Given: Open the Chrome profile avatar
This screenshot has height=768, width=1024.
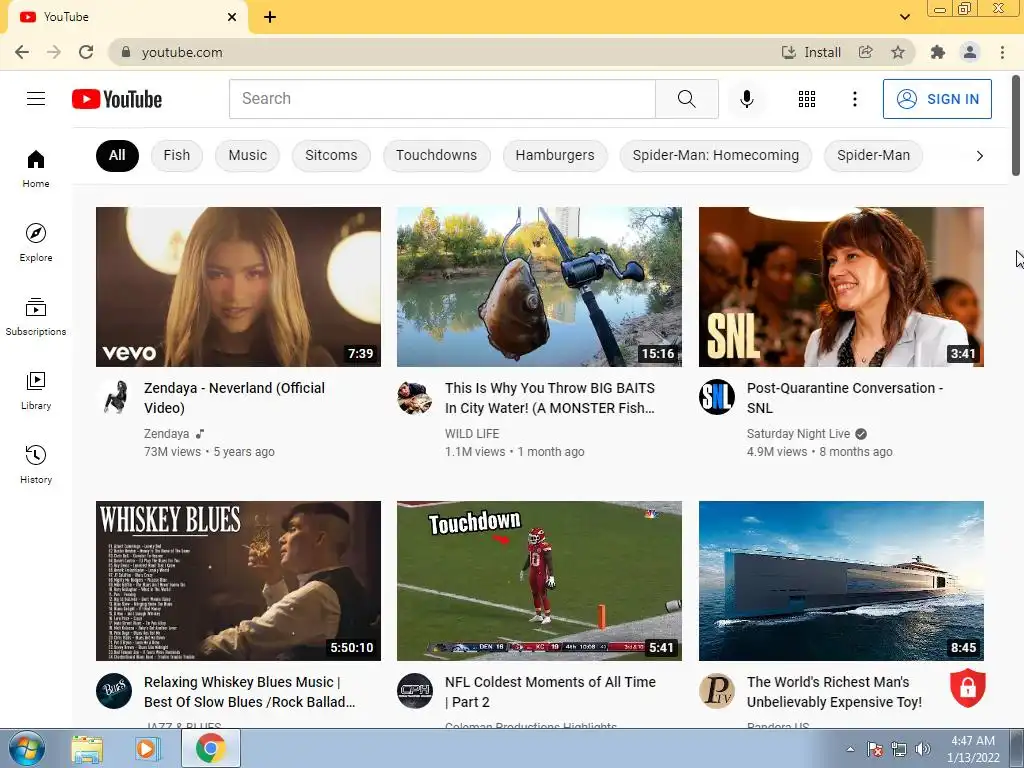Looking at the screenshot, I should (970, 52).
